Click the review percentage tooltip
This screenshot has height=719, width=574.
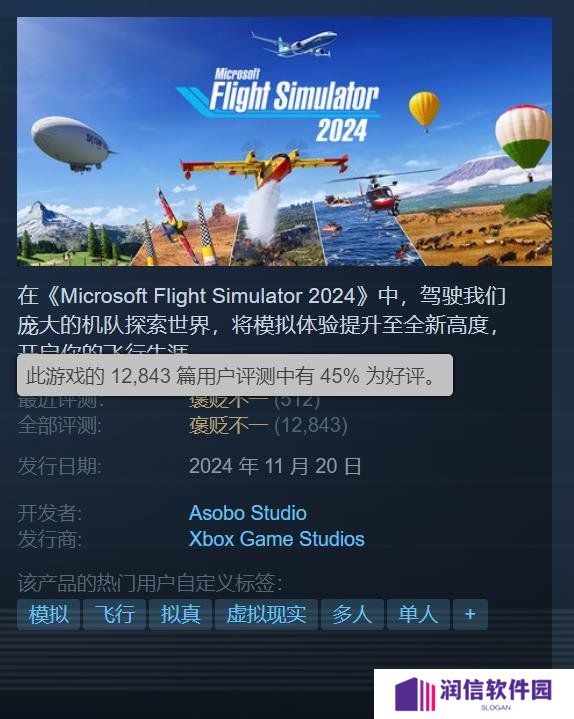pos(235,375)
